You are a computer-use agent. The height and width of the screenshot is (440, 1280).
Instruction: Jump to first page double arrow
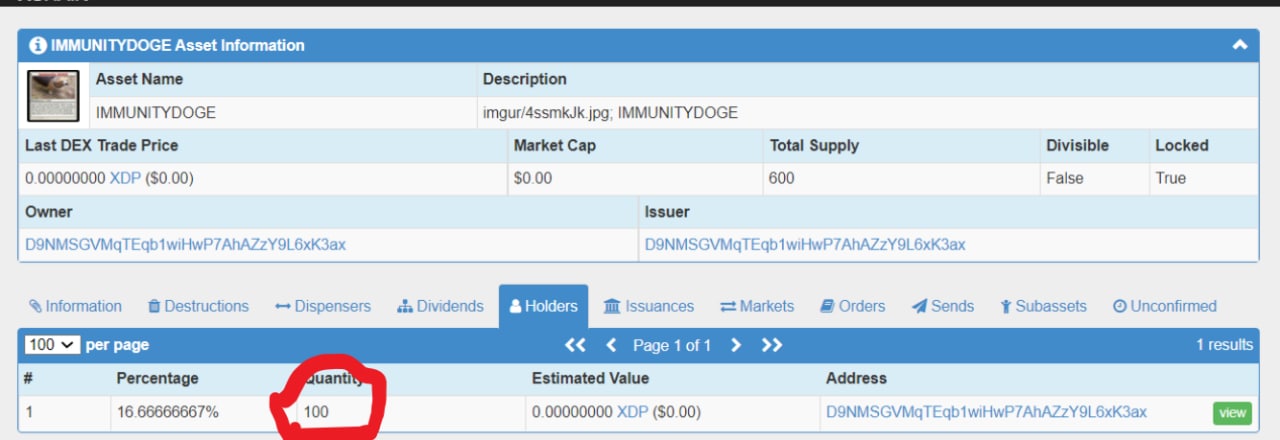click(x=575, y=345)
